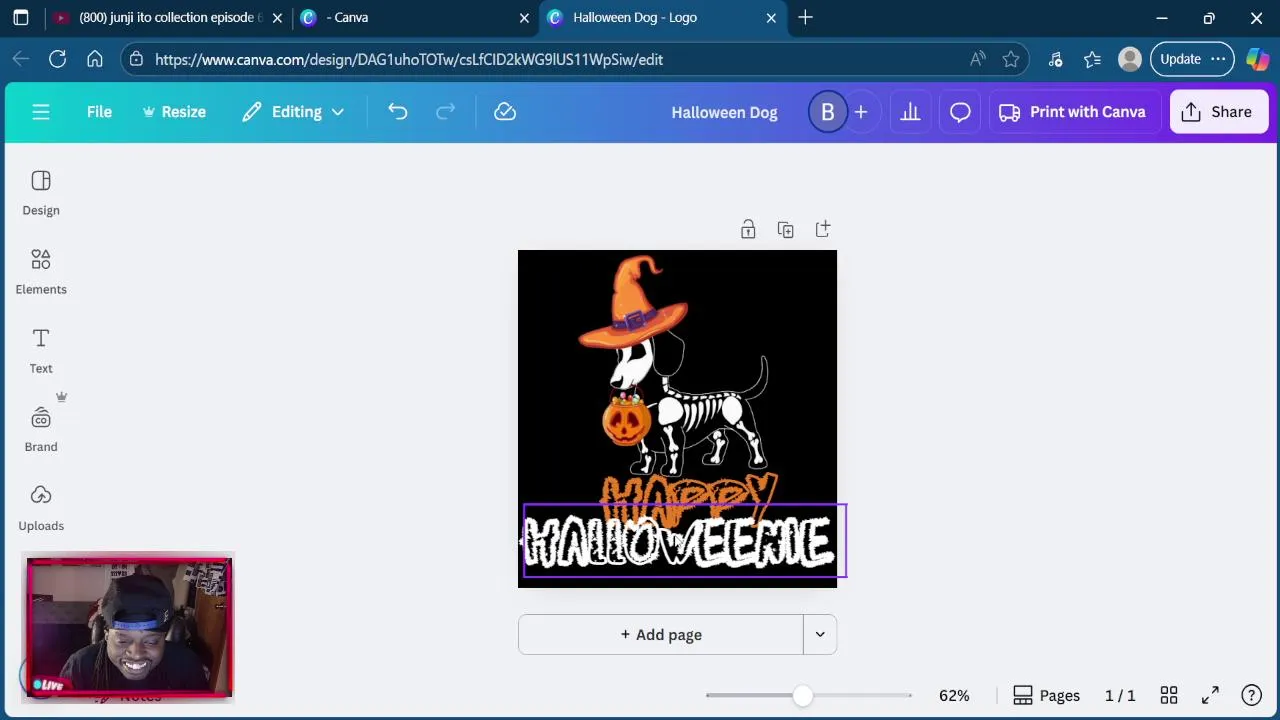Open the Design side panel
The image size is (1280, 720).
pos(41,193)
